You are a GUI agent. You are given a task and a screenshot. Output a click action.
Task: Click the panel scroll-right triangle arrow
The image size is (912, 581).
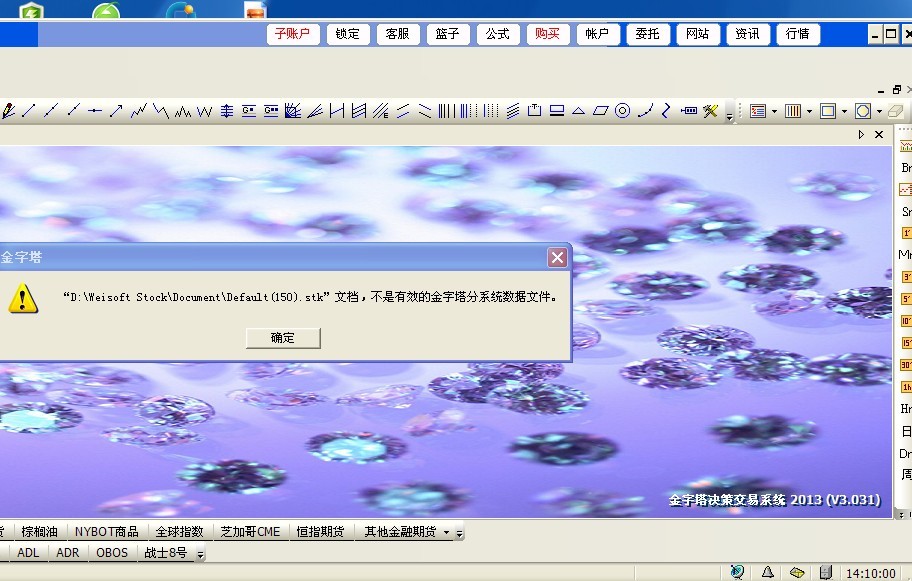861,135
